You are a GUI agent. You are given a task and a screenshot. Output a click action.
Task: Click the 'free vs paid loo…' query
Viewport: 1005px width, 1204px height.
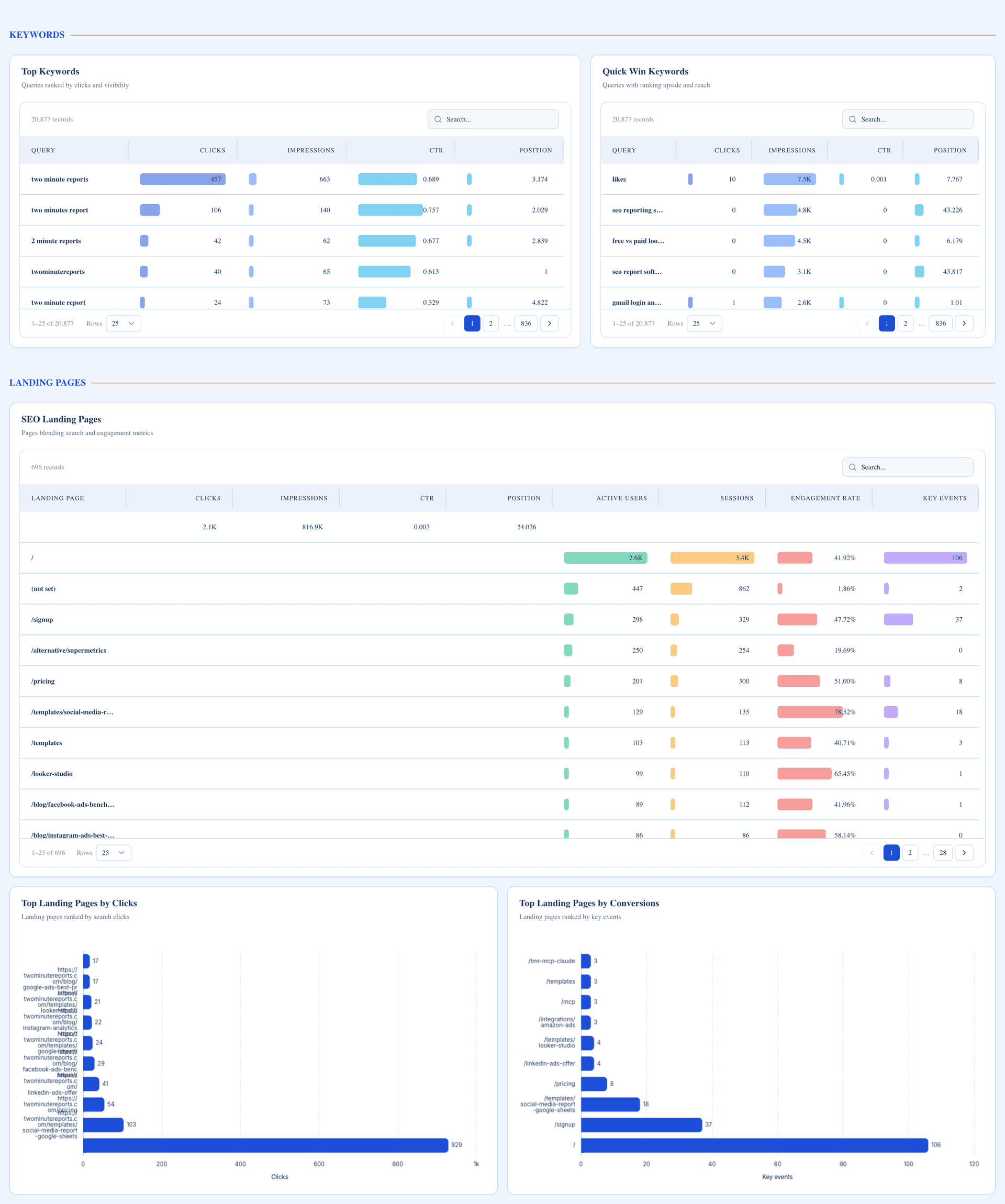pos(789,241)
